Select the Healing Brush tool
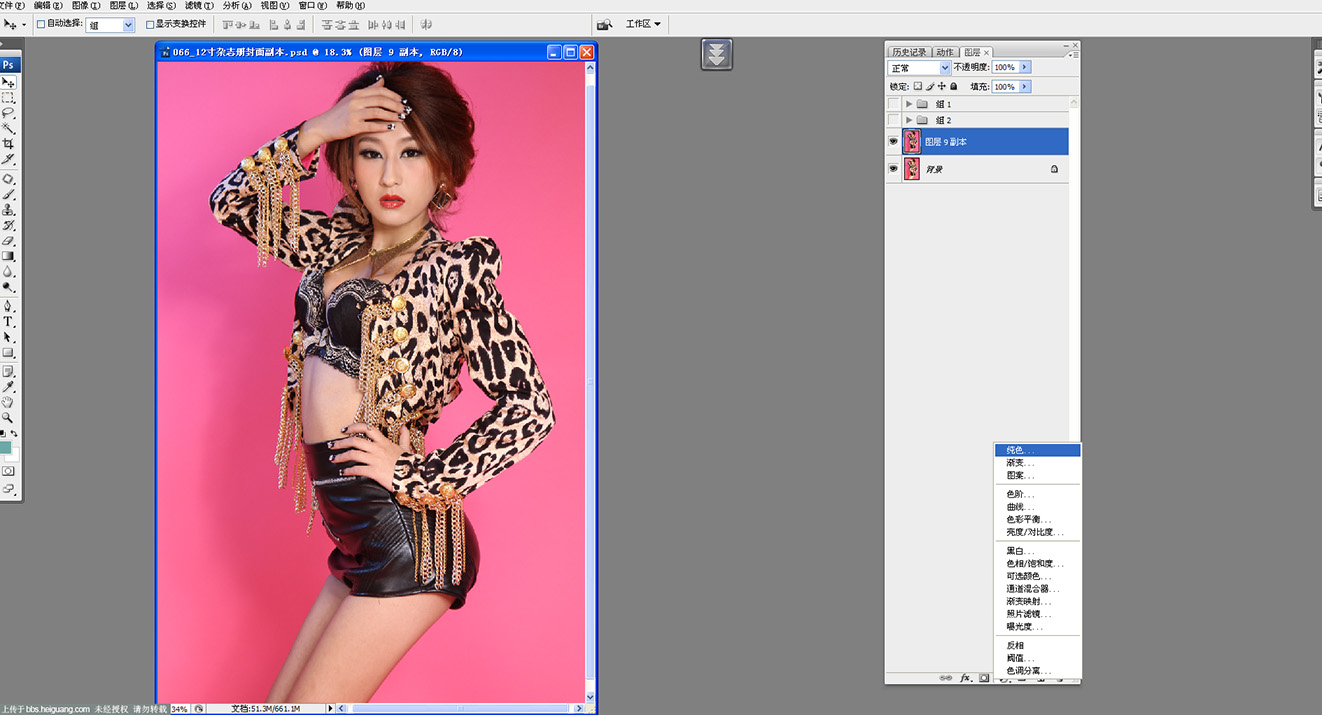 tap(8, 179)
